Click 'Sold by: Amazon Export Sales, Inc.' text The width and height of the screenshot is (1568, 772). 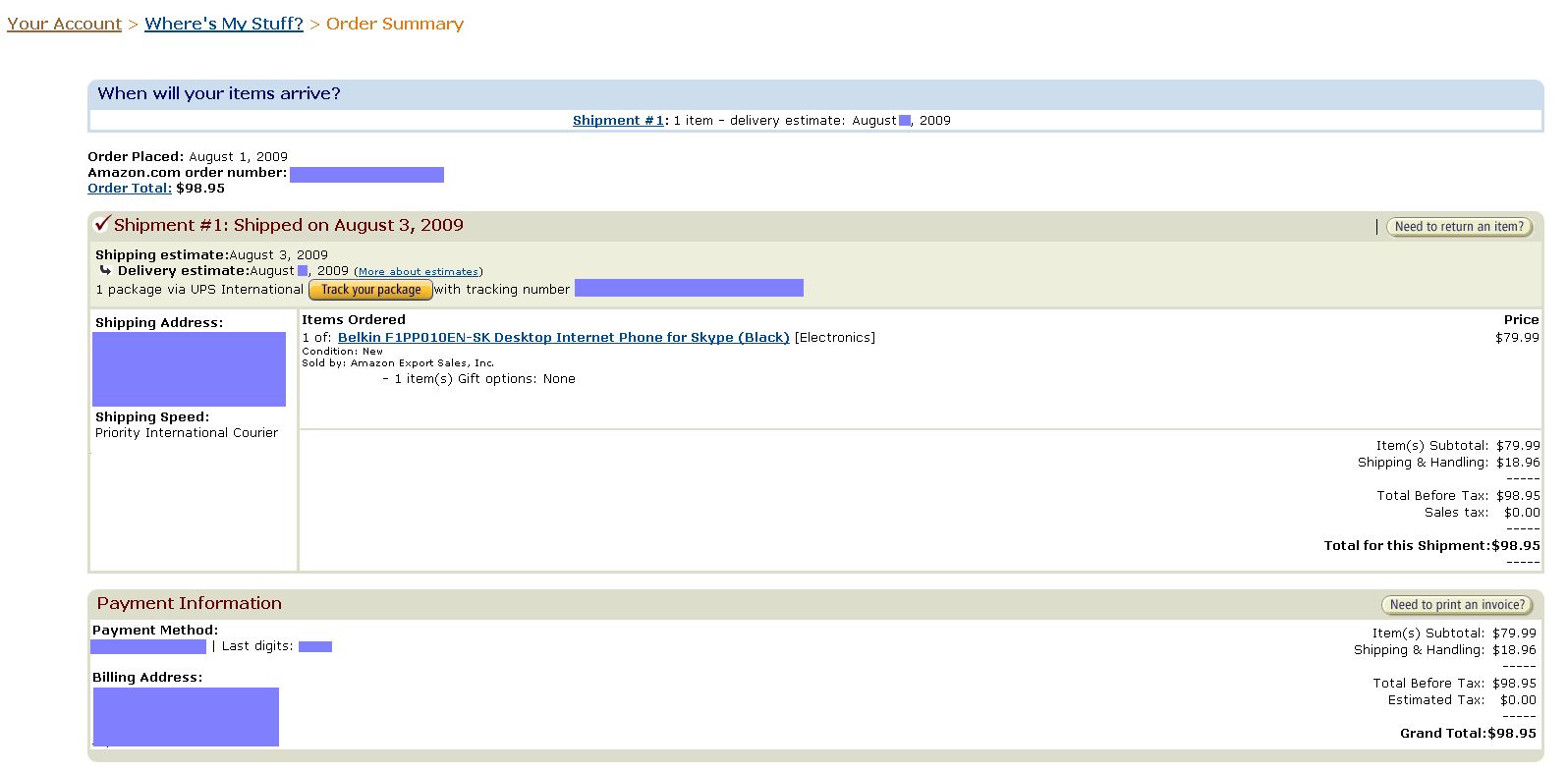(398, 363)
